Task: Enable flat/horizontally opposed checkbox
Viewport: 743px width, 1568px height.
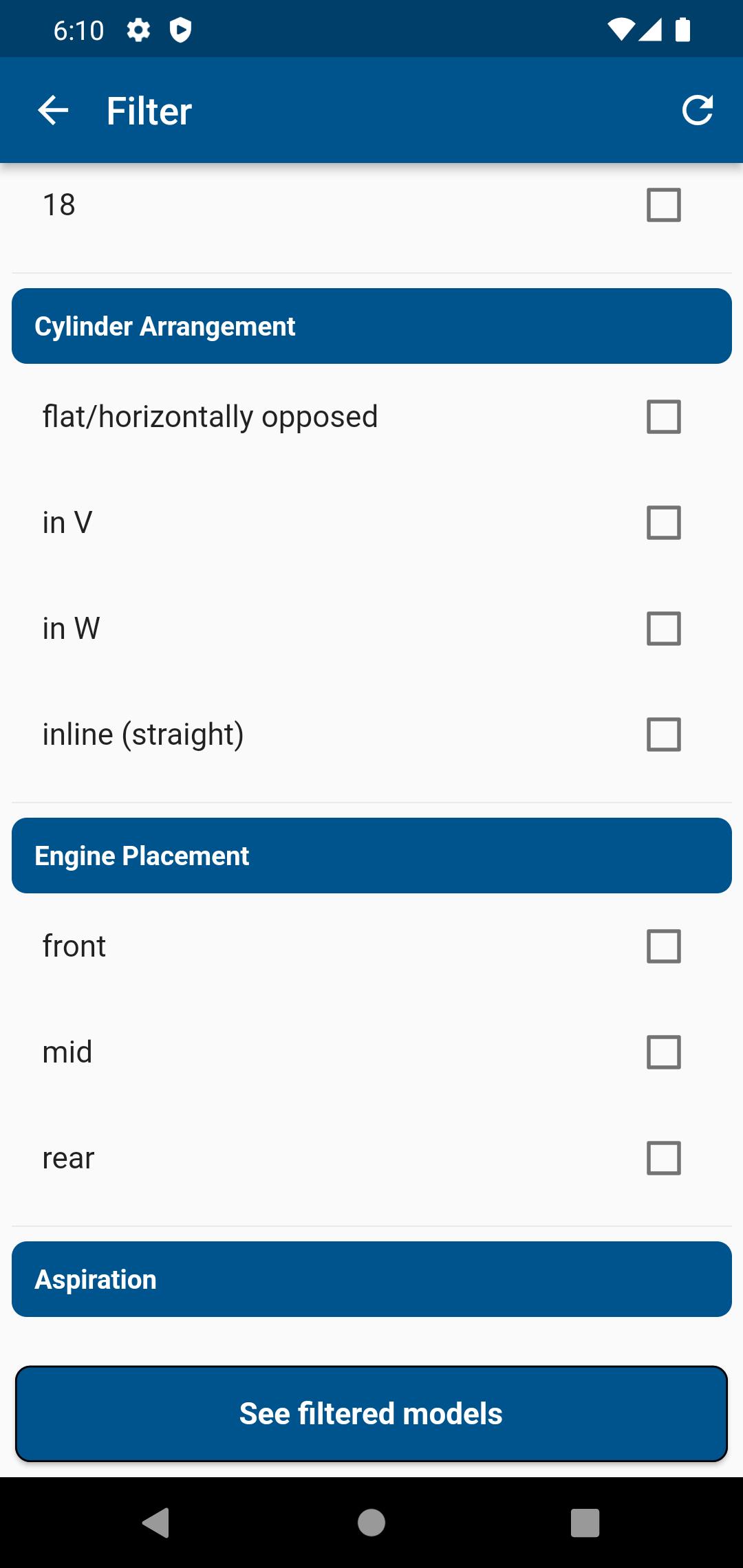Action: click(x=664, y=417)
